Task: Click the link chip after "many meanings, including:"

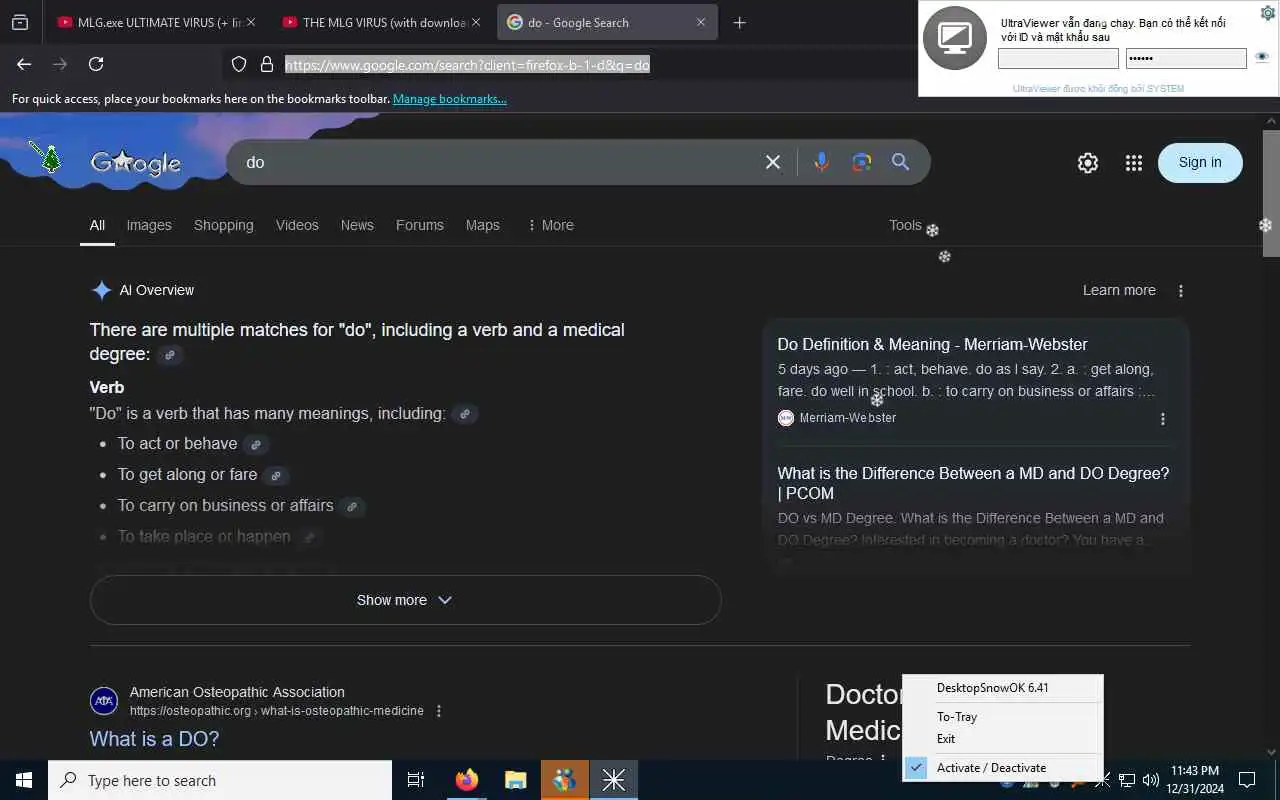Action: coord(464,414)
